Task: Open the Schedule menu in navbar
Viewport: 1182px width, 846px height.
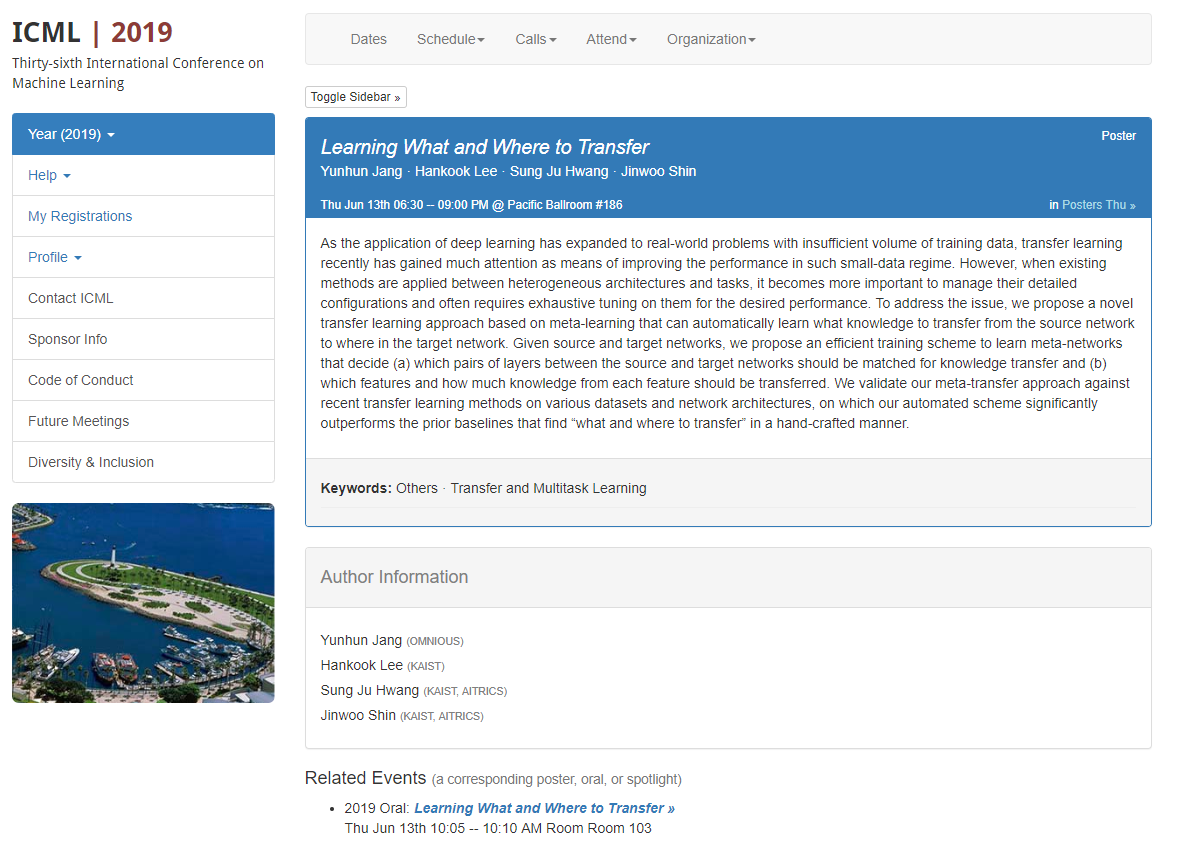Action: click(x=451, y=39)
